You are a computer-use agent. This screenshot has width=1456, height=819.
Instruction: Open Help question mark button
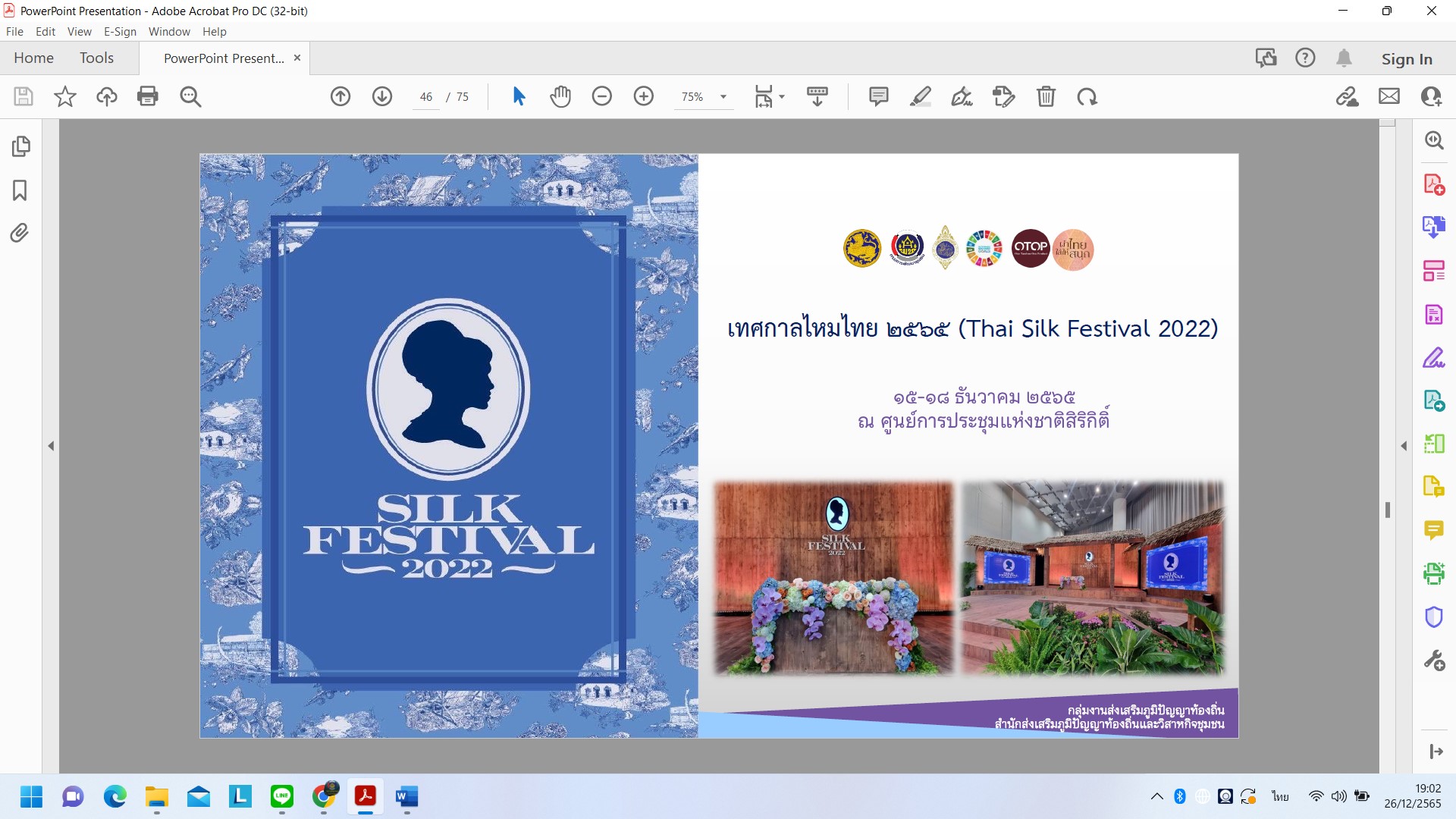(1305, 58)
